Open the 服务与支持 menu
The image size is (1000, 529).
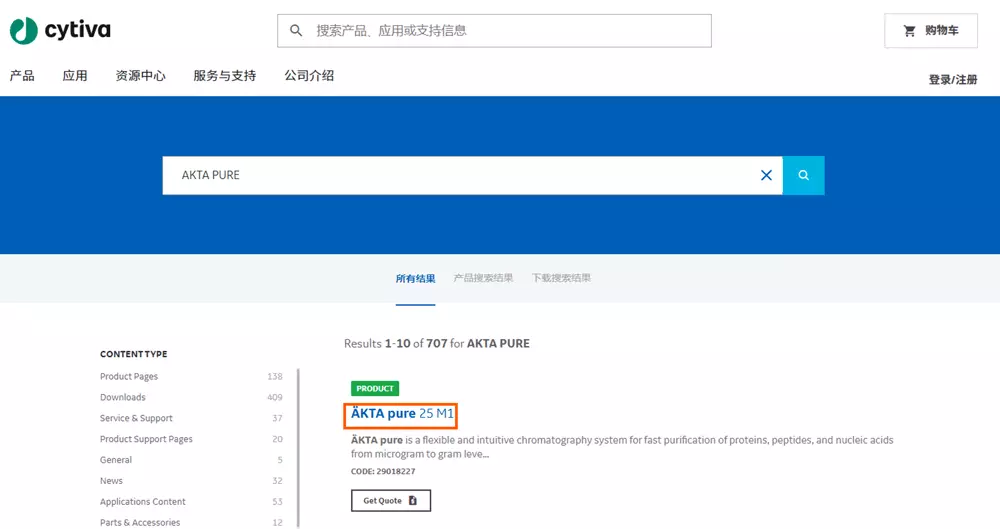(x=224, y=76)
